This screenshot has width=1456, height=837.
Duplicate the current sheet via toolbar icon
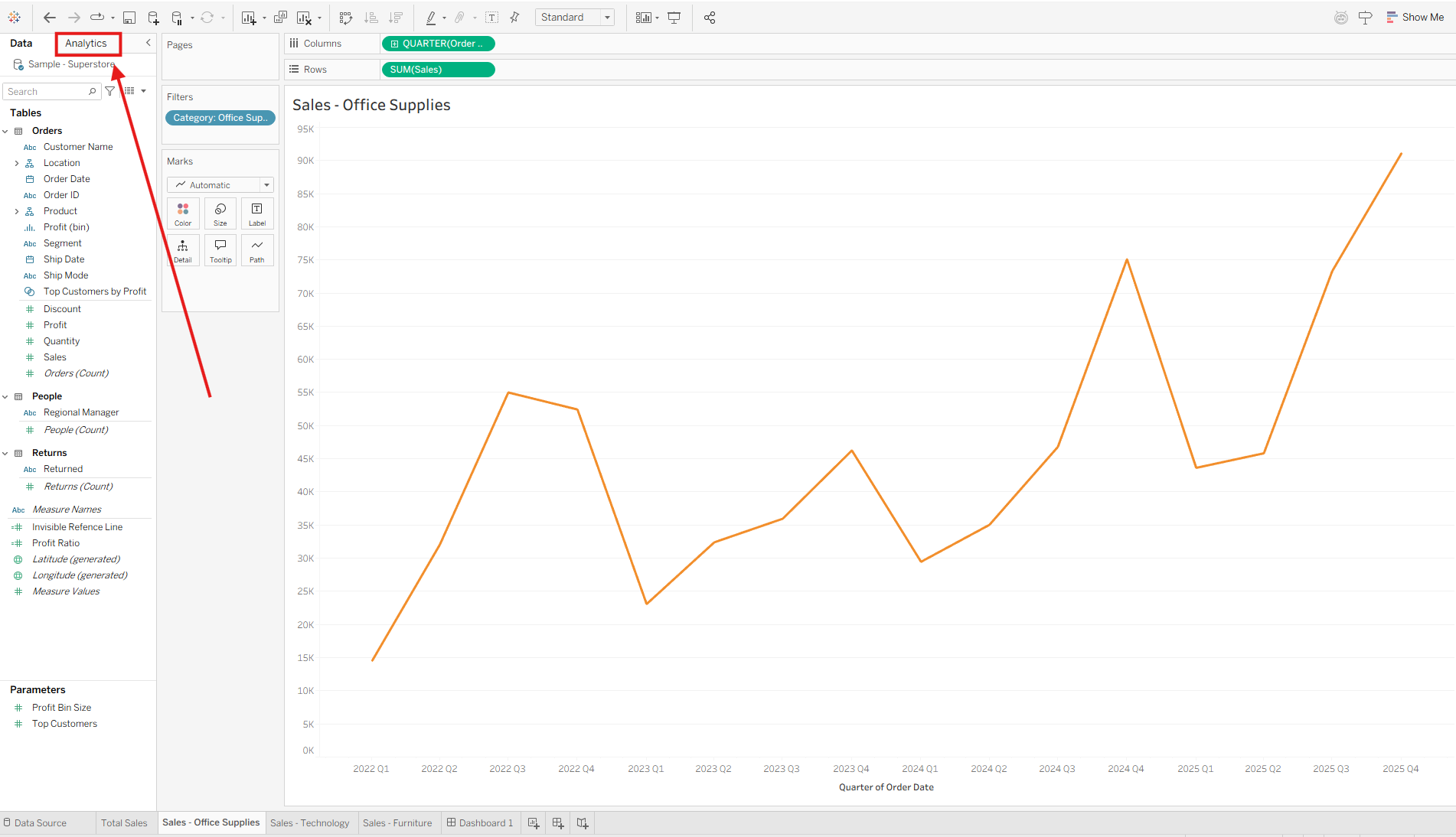pyautogui.click(x=280, y=18)
